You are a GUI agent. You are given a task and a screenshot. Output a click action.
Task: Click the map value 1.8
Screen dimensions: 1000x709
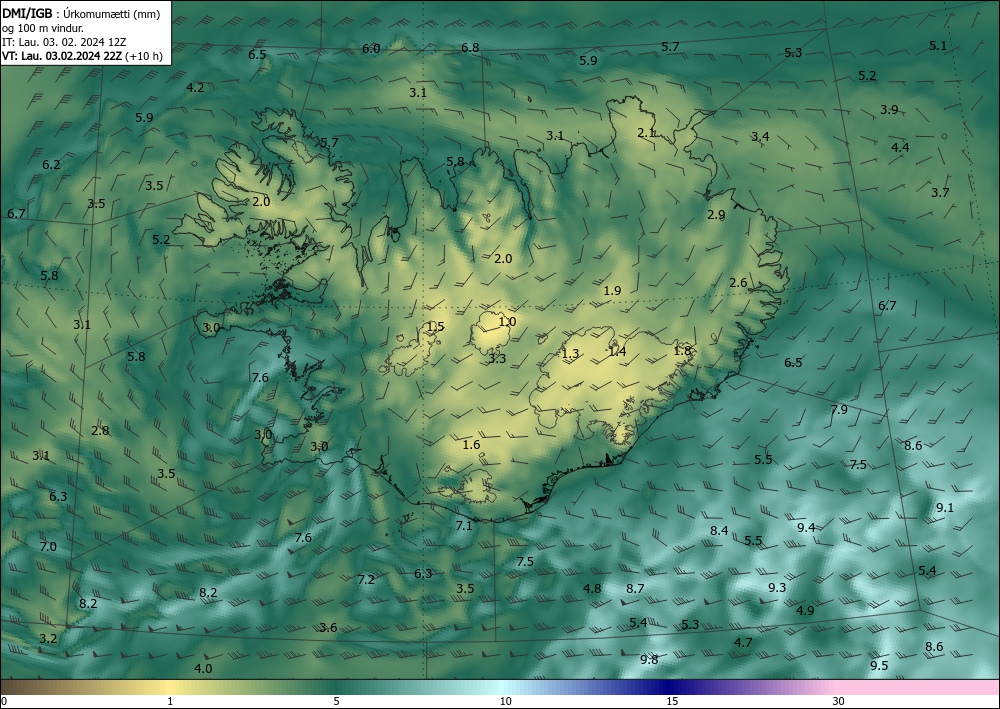click(x=682, y=351)
